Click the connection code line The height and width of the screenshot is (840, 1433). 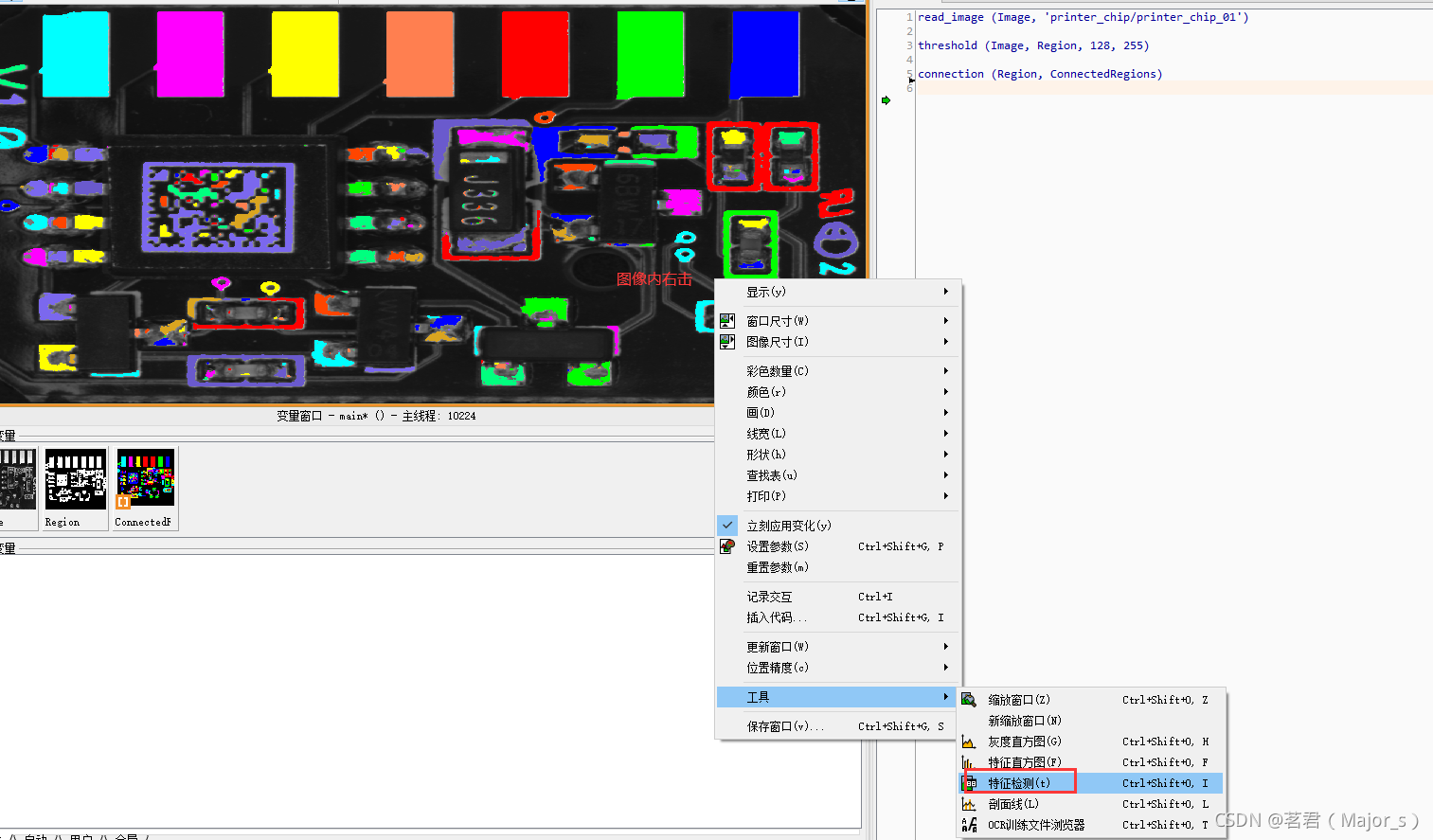(1040, 74)
